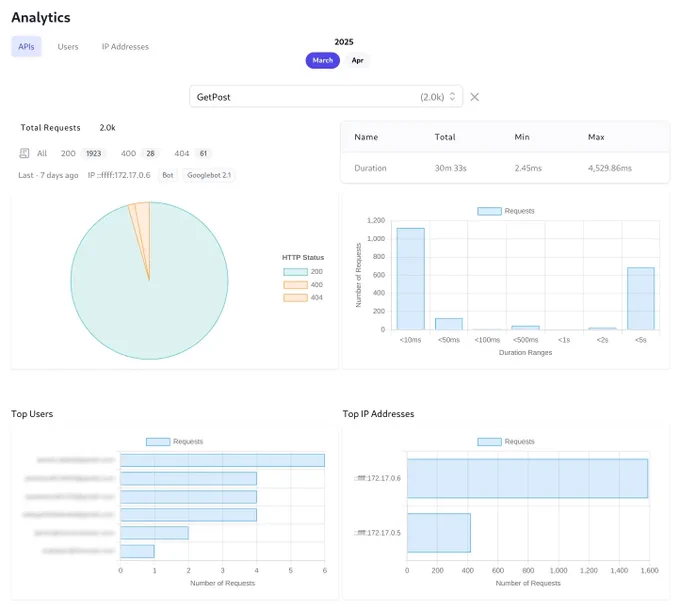Click the Bot tag
680x610 pixels.
[x=168, y=175]
